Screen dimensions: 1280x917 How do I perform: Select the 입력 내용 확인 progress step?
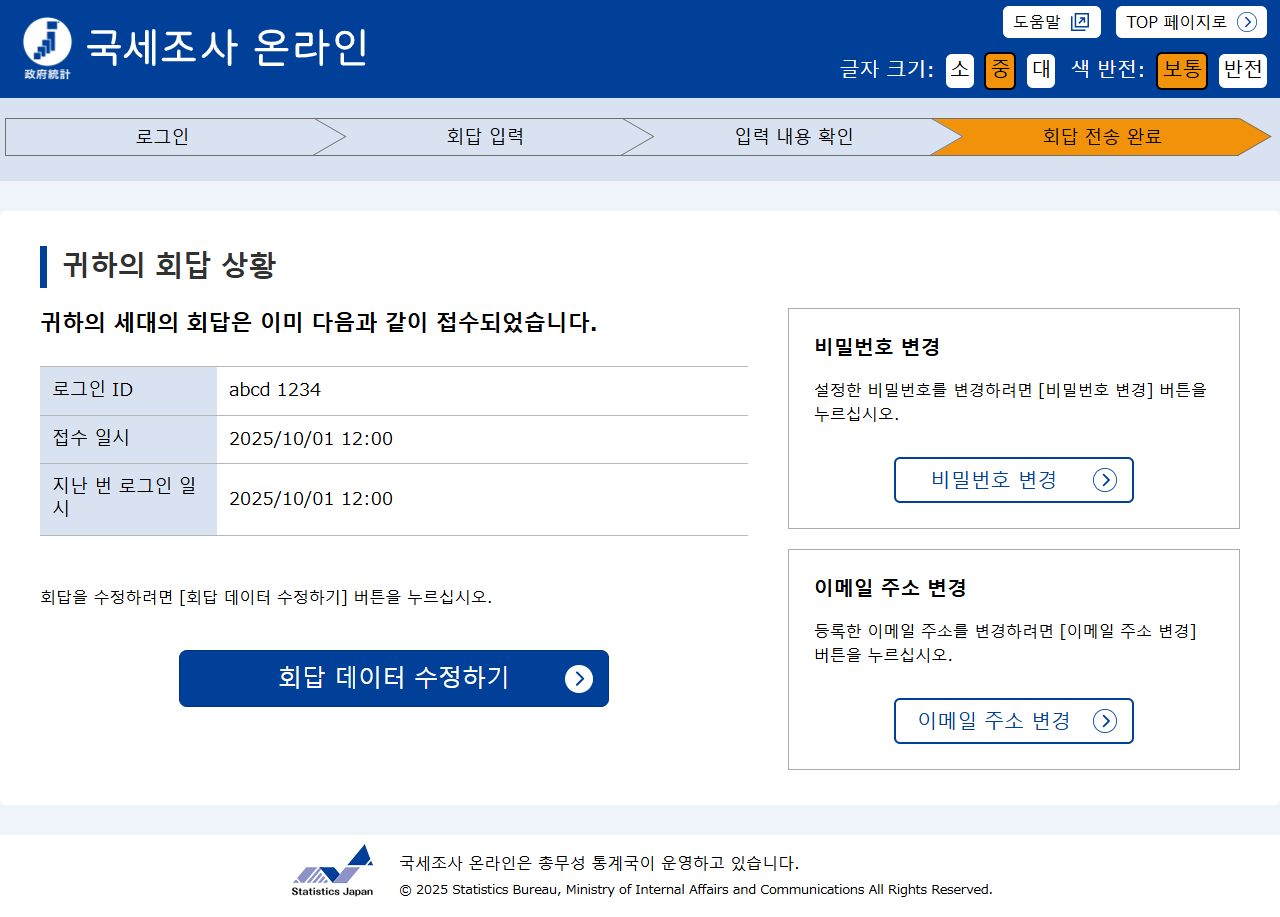[x=794, y=137]
